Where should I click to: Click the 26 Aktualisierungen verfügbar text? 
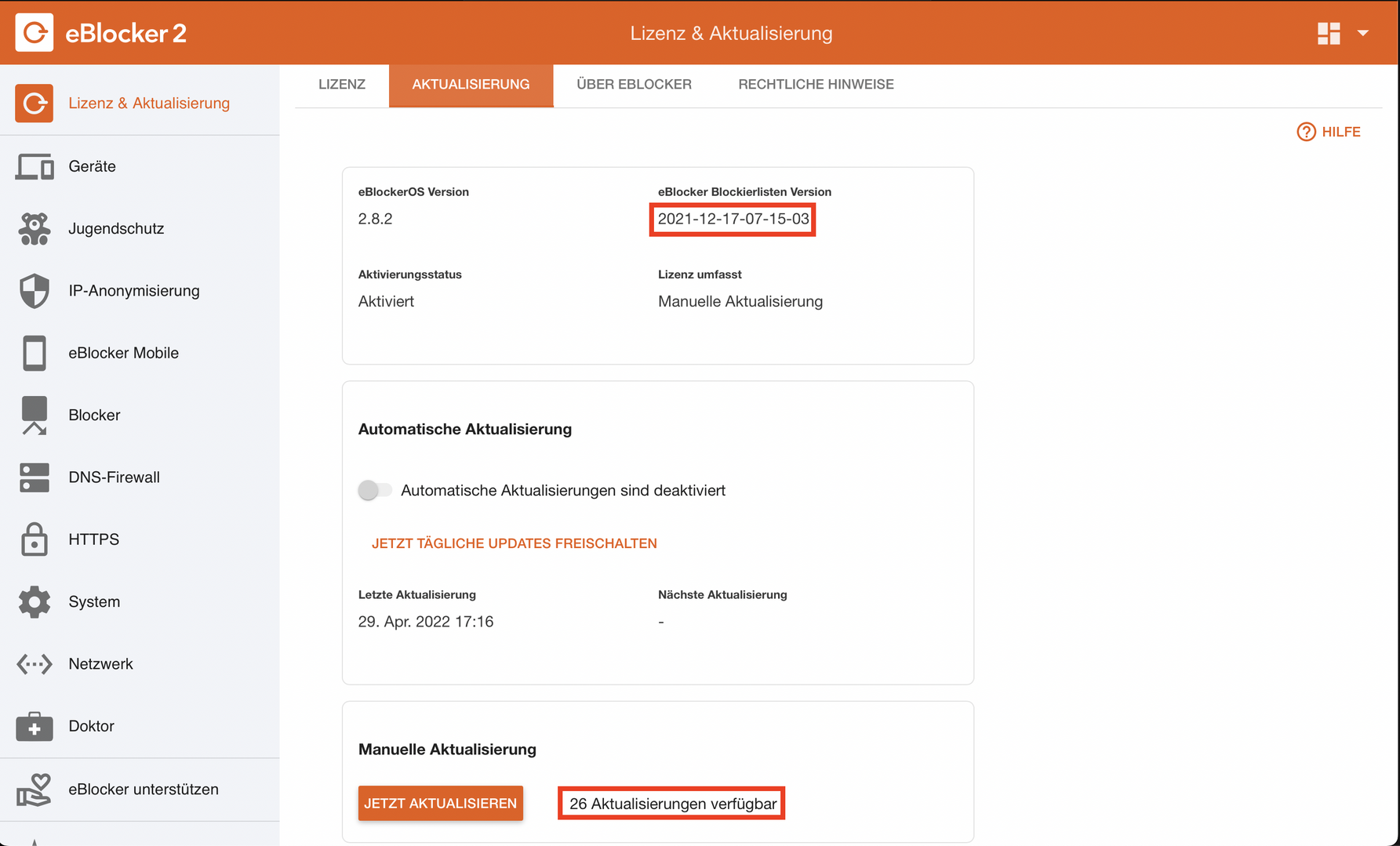[x=673, y=804]
